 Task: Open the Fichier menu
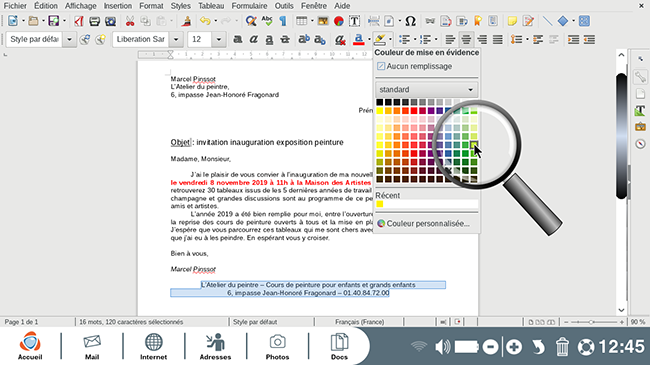point(15,6)
